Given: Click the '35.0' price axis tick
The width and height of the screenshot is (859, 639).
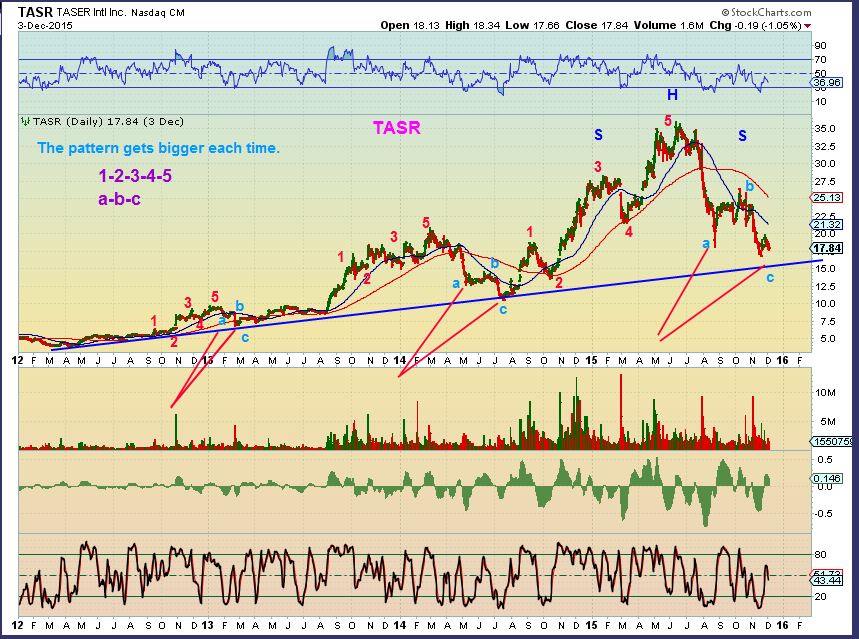Looking at the screenshot, I should (x=826, y=129).
